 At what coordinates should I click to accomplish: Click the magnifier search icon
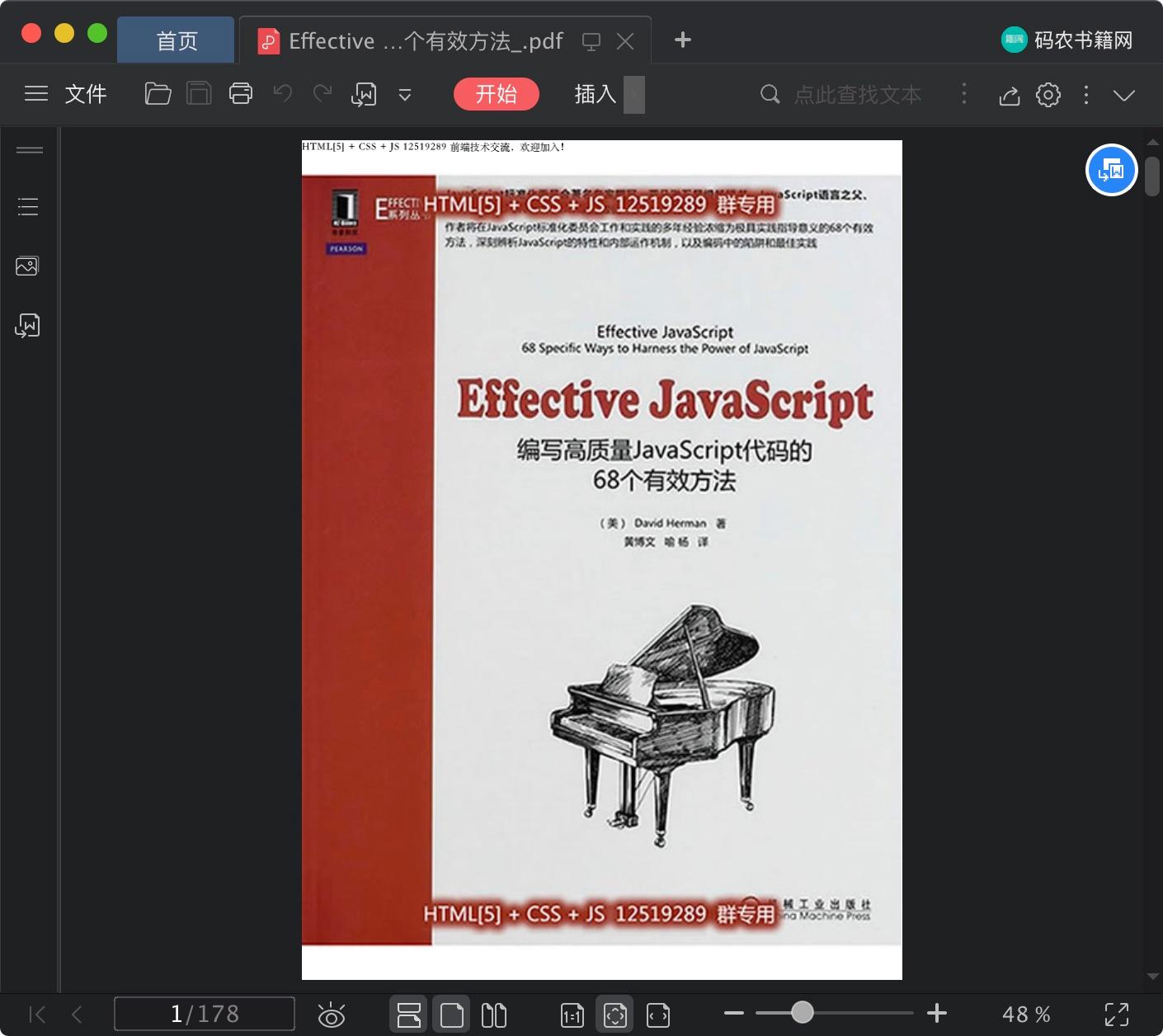tap(770, 94)
